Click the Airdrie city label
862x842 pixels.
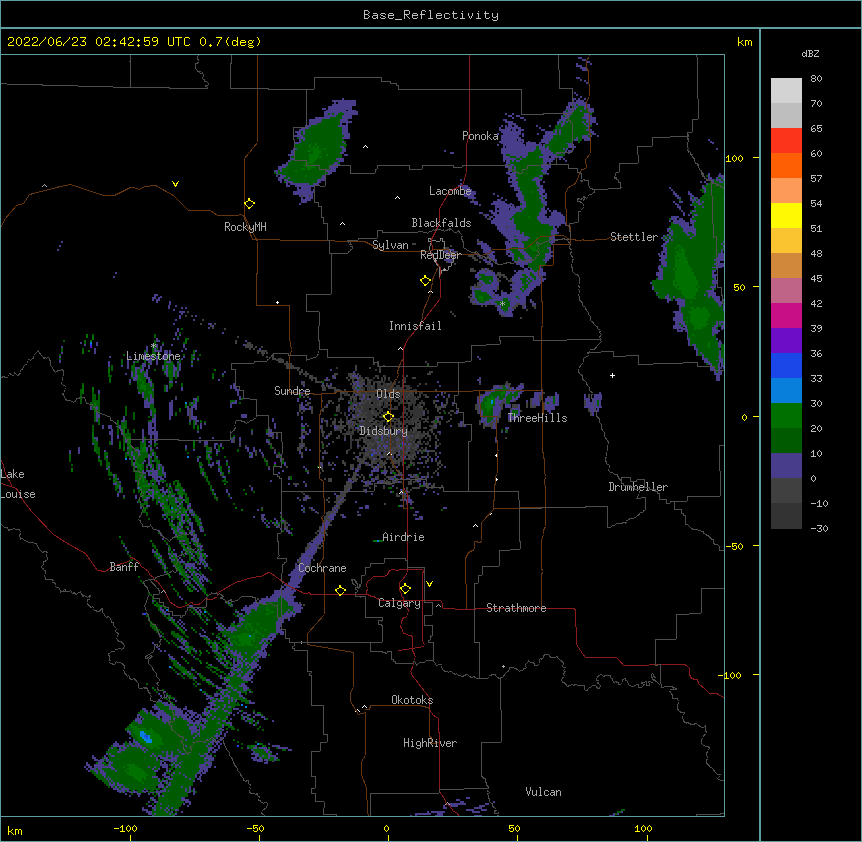[403, 537]
